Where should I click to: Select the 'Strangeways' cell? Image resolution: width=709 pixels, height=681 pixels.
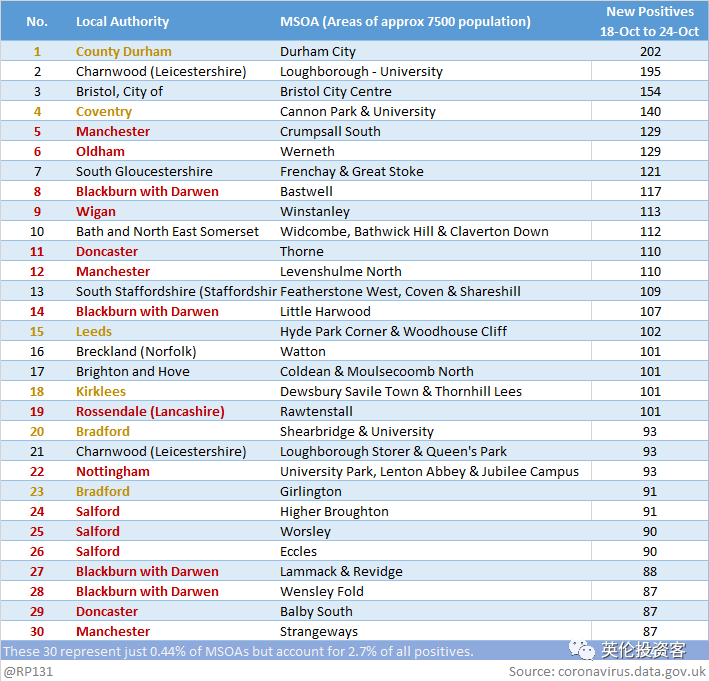[318, 631]
